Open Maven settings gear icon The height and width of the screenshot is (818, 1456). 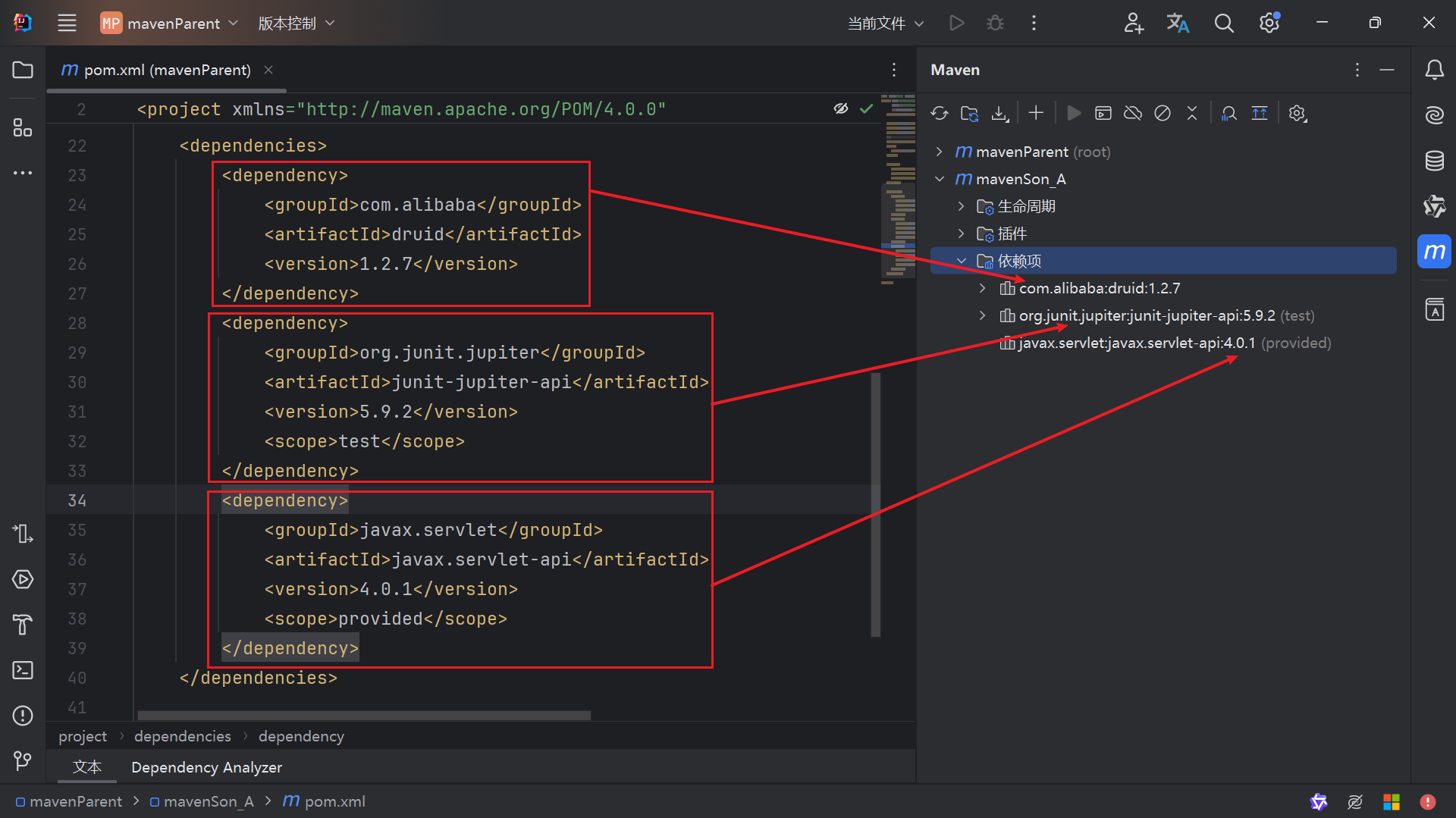(1297, 113)
